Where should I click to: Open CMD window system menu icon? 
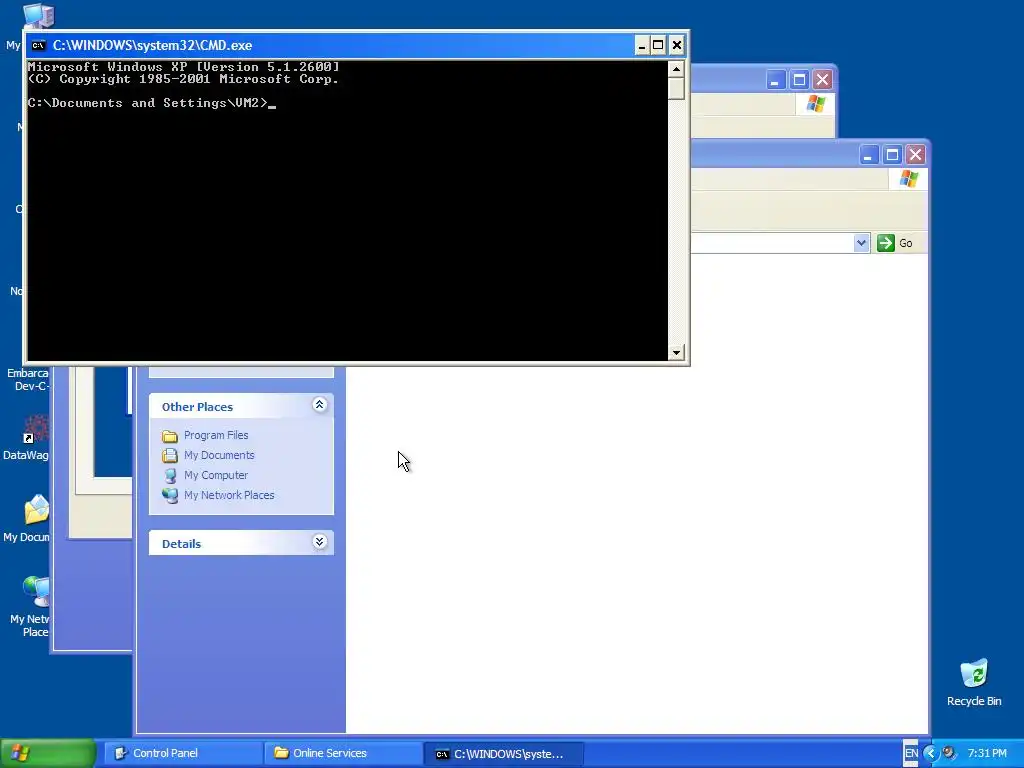coord(39,45)
